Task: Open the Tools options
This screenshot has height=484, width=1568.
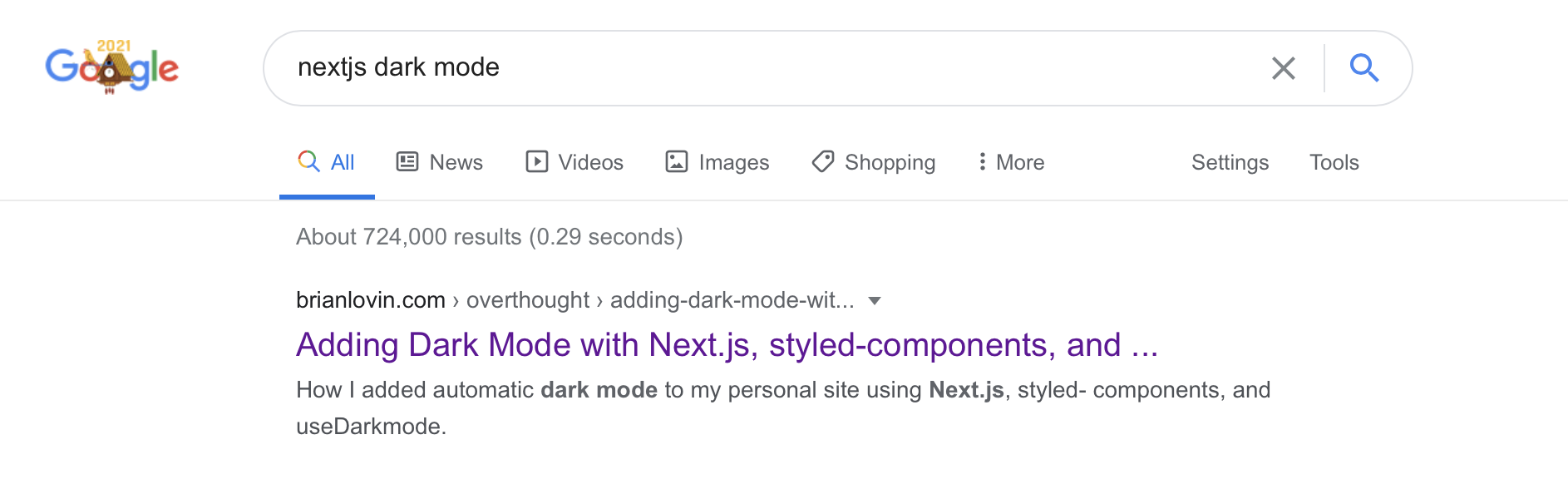Action: coord(1334,162)
